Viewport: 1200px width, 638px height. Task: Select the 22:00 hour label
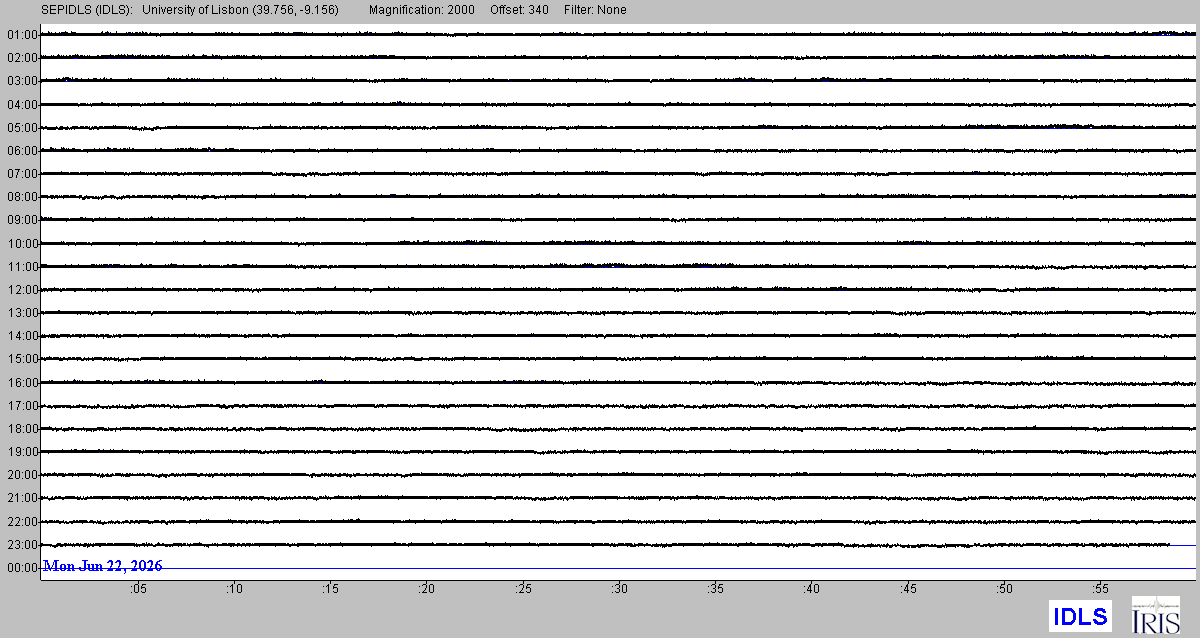coord(22,522)
